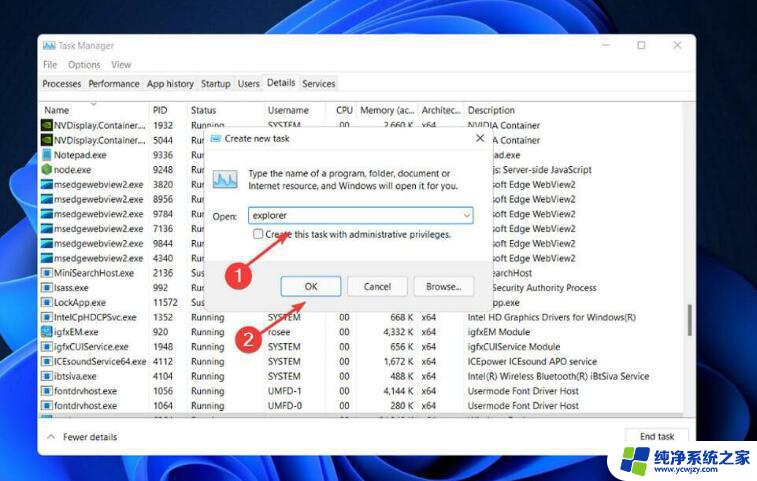The image size is (757, 481).
Task: Click the Create new task dialog icon
Action: [x=216, y=139]
